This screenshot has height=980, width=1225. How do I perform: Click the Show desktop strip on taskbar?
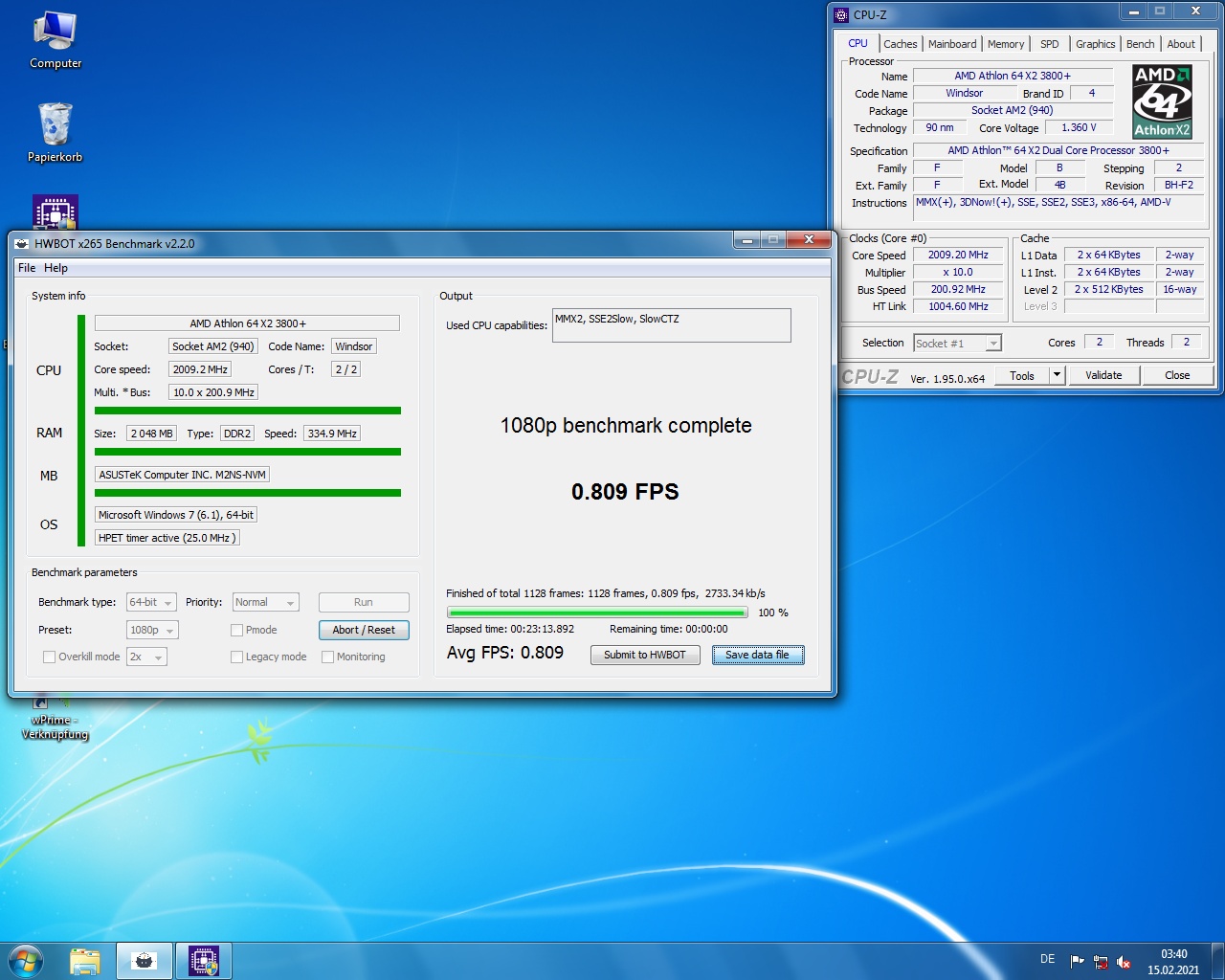click(x=1218, y=962)
